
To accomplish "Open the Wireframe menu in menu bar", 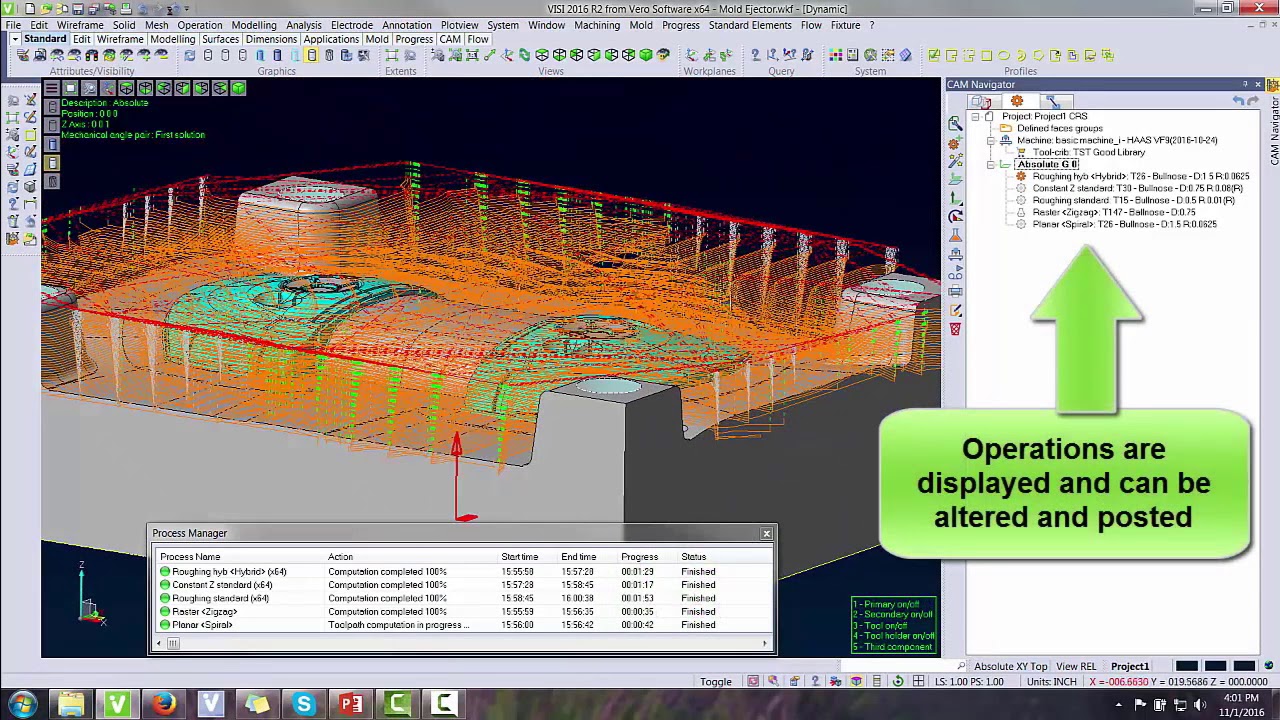I will point(80,25).
